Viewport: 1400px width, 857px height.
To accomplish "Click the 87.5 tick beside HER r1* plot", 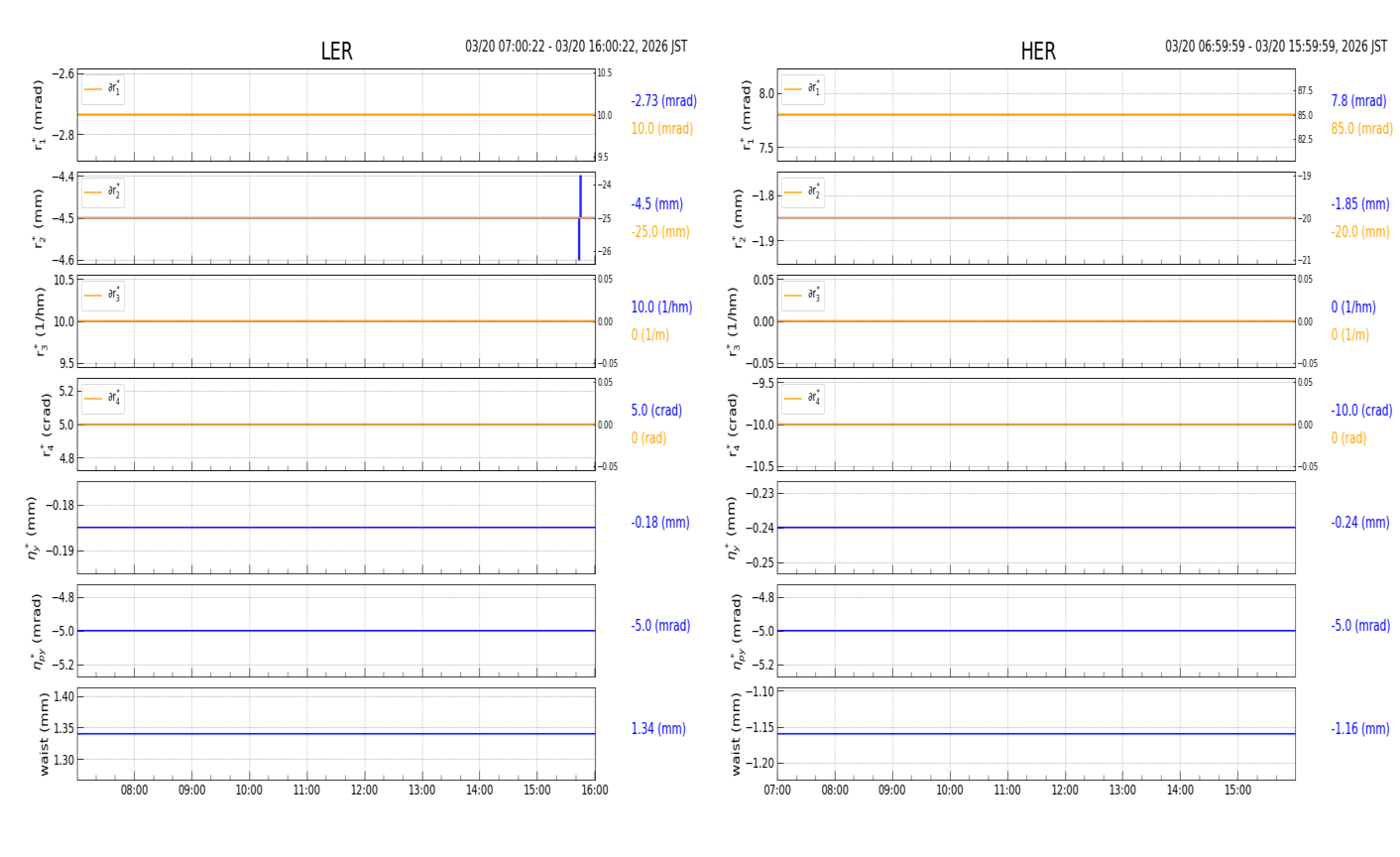I will point(1305,91).
